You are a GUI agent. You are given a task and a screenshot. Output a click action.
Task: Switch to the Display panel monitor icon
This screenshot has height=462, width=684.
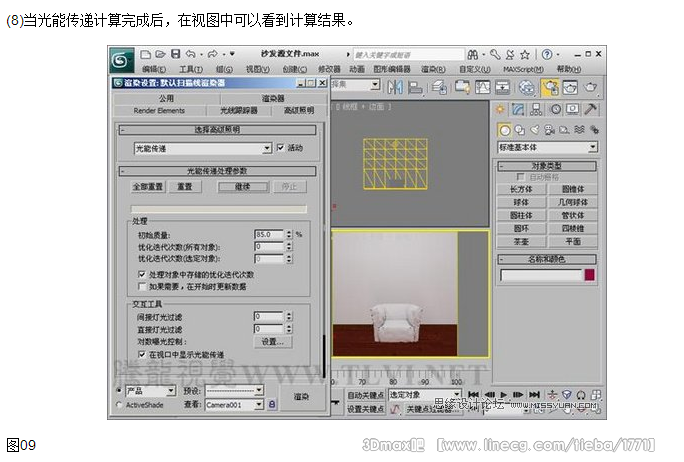pyautogui.click(x=572, y=109)
